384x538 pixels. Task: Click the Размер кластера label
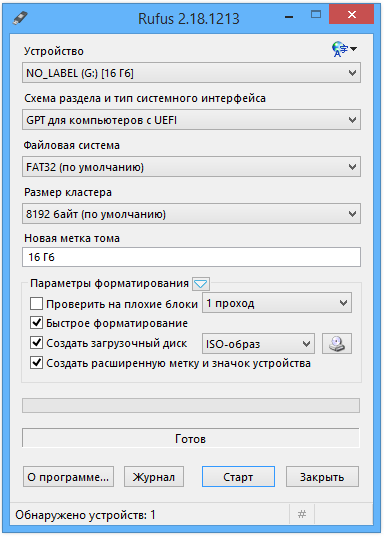(x=68, y=192)
